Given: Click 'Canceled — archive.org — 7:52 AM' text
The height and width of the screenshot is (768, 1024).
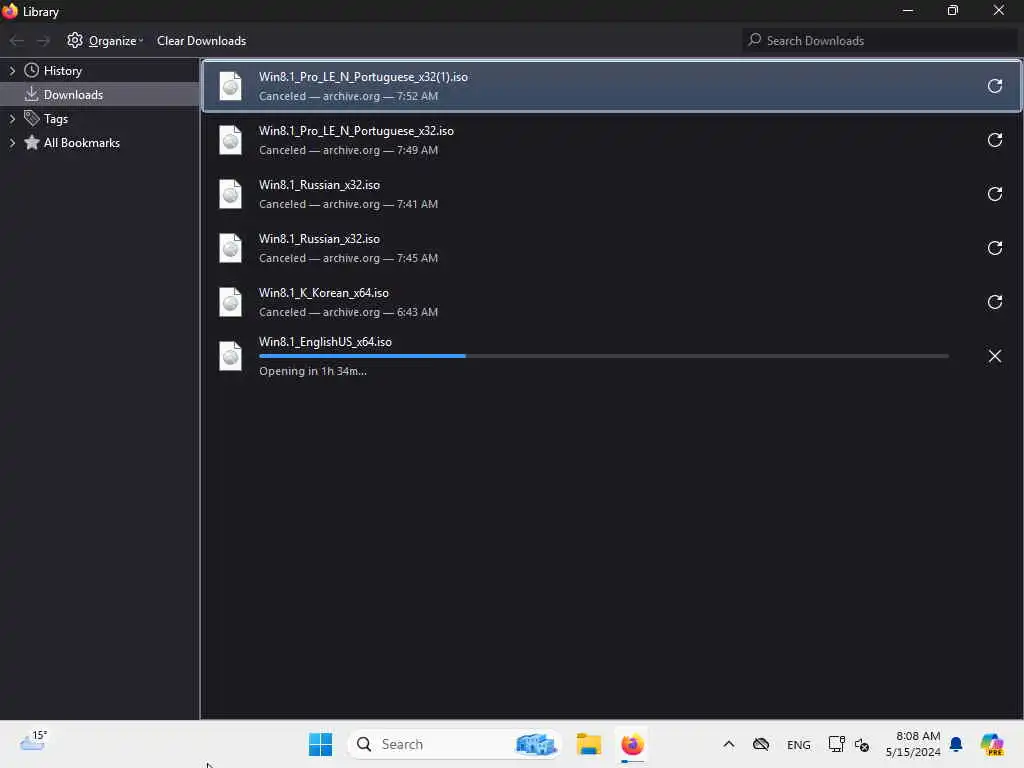Looking at the screenshot, I should [x=348, y=96].
